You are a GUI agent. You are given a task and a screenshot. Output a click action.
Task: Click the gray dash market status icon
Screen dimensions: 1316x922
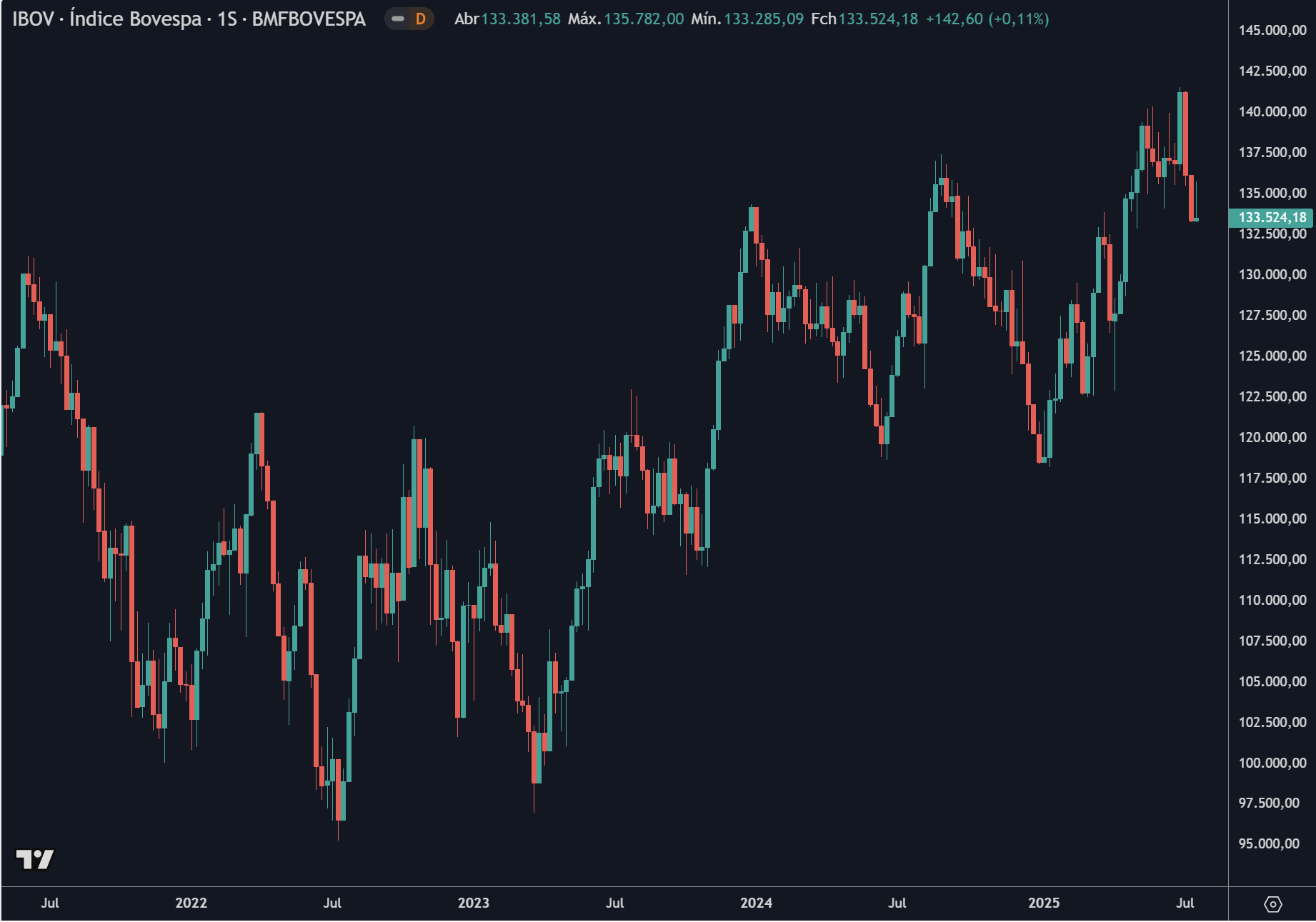(x=398, y=19)
